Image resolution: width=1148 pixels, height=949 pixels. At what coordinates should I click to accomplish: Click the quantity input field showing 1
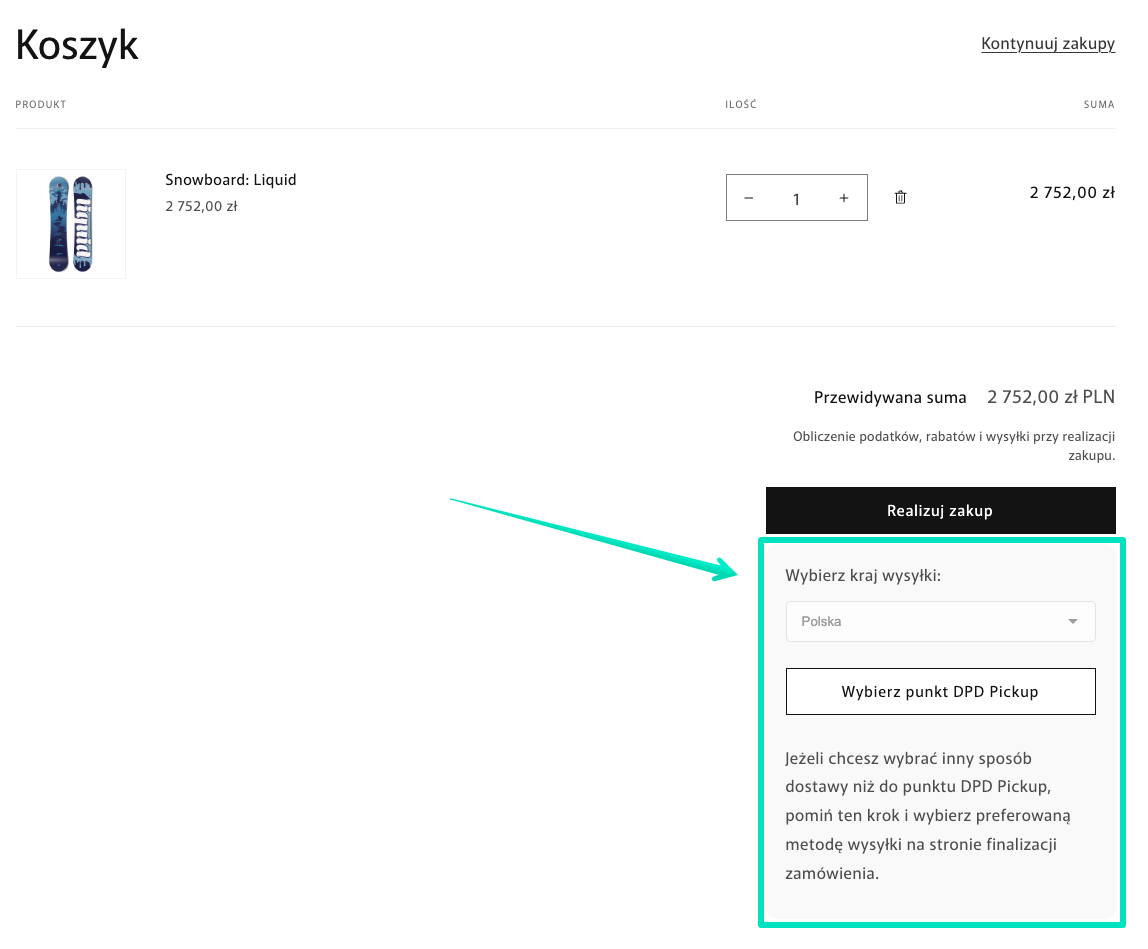tap(796, 199)
